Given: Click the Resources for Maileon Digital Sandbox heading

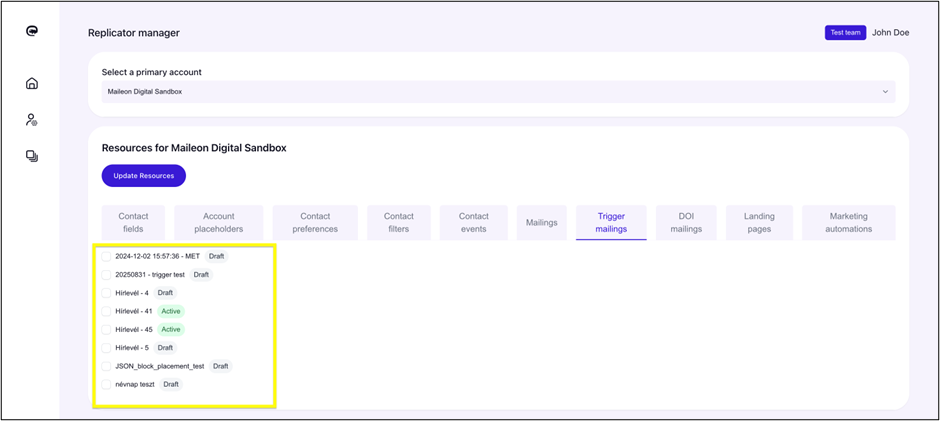Looking at the screenshot, I should (194, 148).
